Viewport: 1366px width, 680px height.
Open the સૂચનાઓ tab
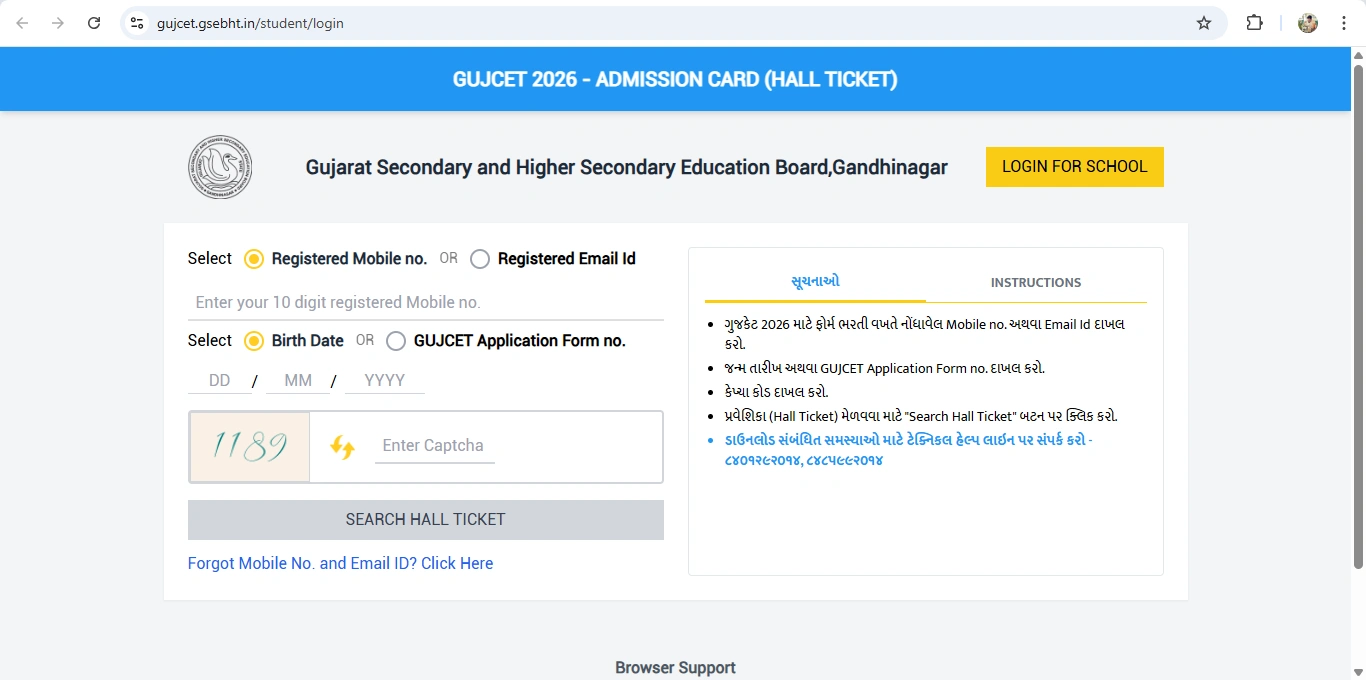click(814, 282)
